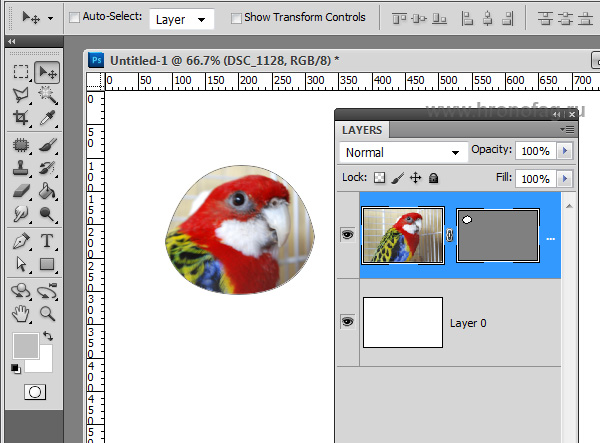Image resolution: width=600 pixels, height=443 pixels.
Task: Pick the Eyedropper tool
Action: click(x=46, y=119)
